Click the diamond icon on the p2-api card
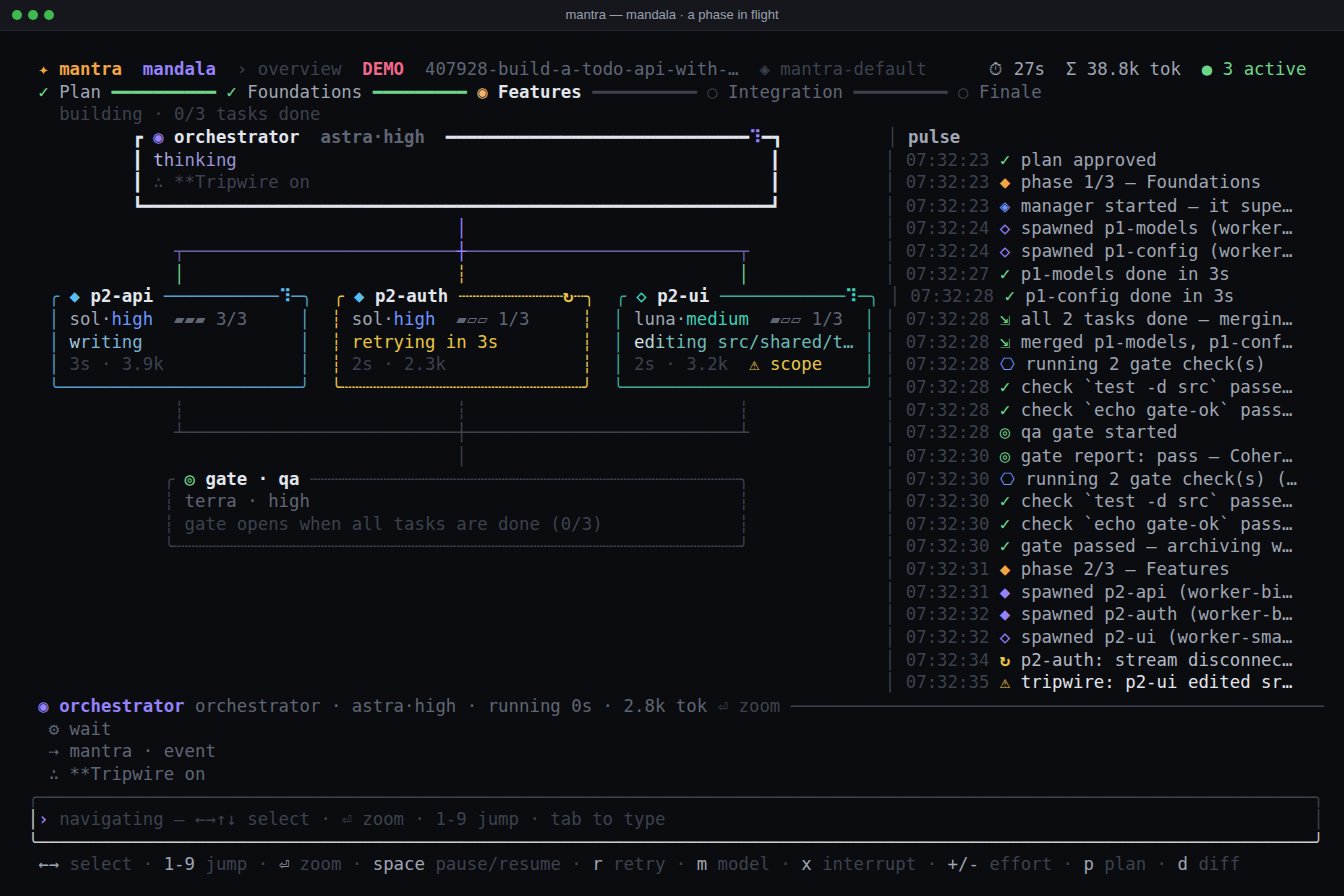 pyautogui.click(x=75, y=296)
